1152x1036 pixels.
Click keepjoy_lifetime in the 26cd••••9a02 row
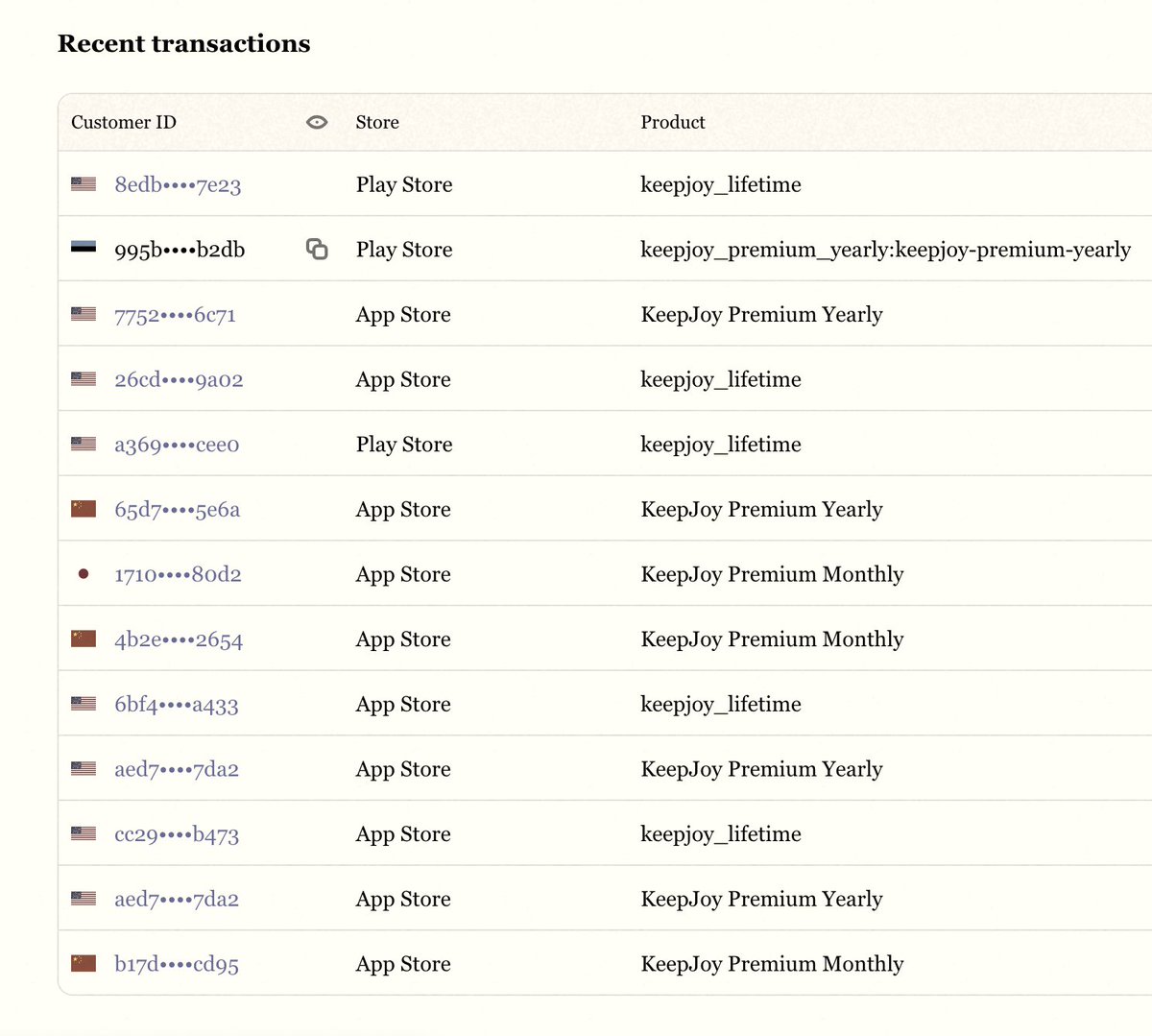721,379
